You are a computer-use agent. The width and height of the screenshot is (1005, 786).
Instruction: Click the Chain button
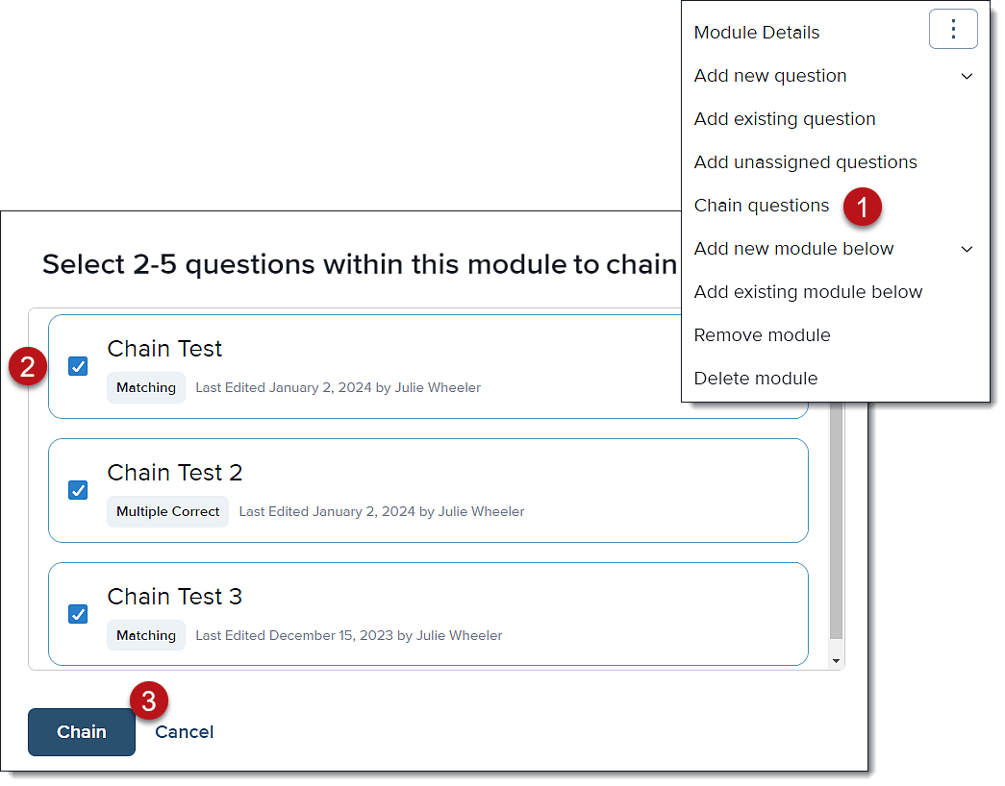(81, 731)
